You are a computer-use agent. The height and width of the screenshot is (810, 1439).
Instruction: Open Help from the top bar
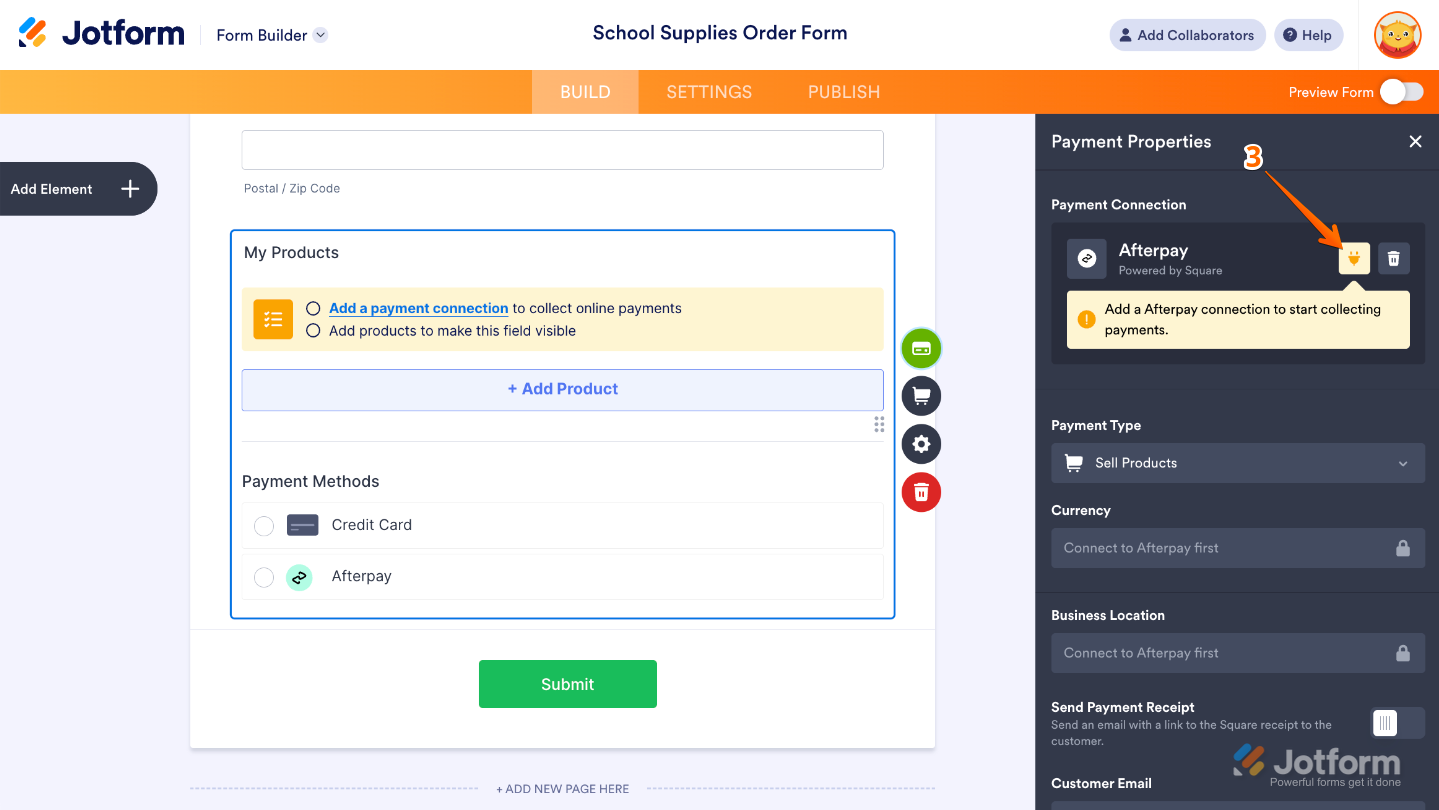[1308, 35]
